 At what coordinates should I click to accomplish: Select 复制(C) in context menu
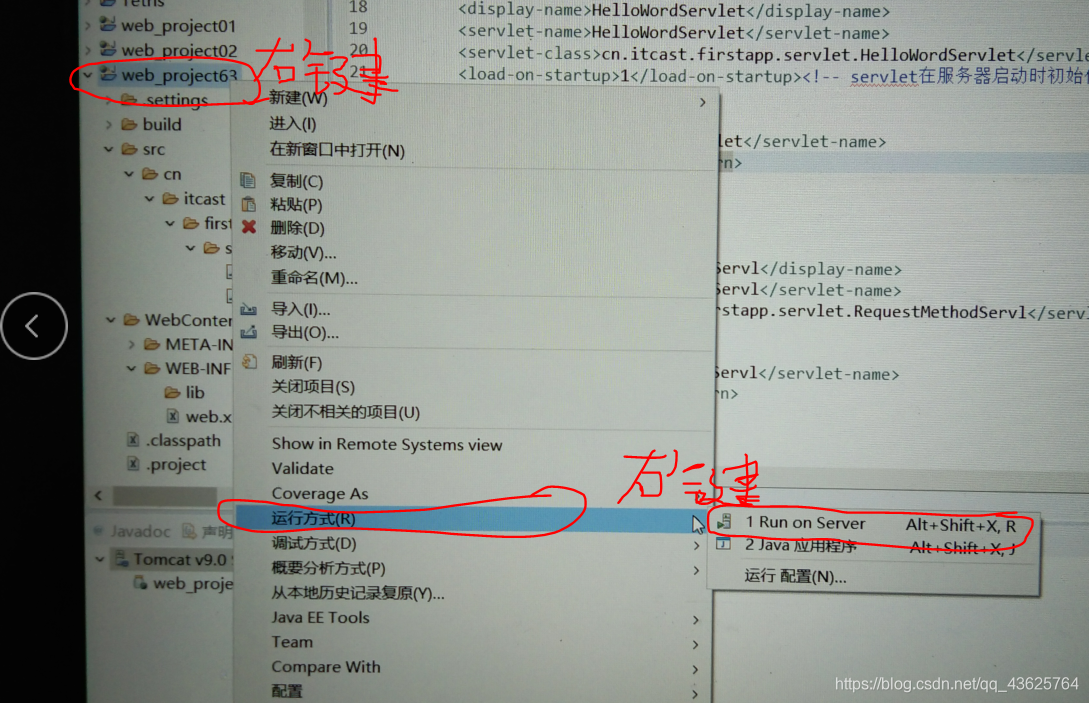476,181
